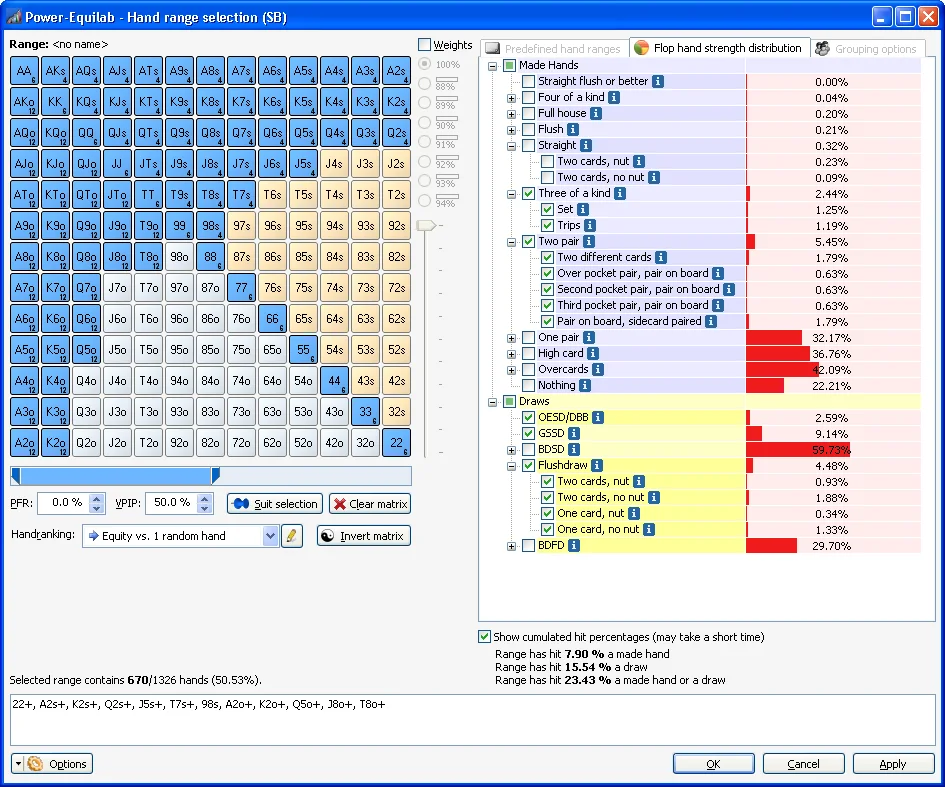Check the One pair checkbox

pos(528,338)
